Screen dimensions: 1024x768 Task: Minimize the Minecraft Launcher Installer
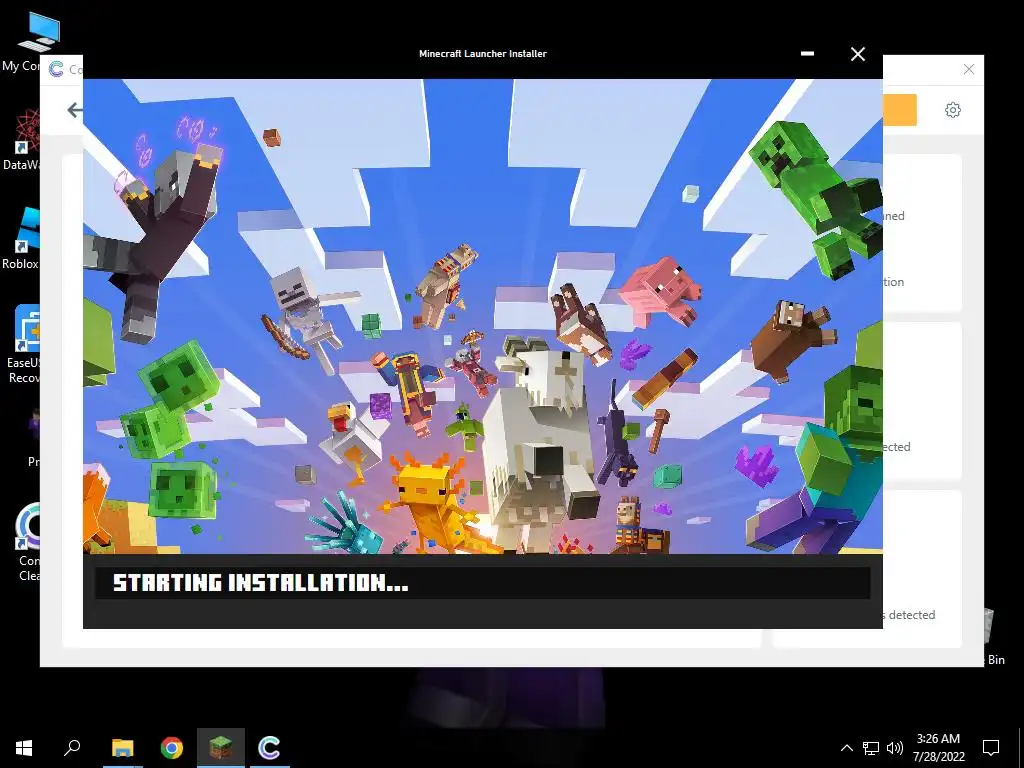[808, 54]
